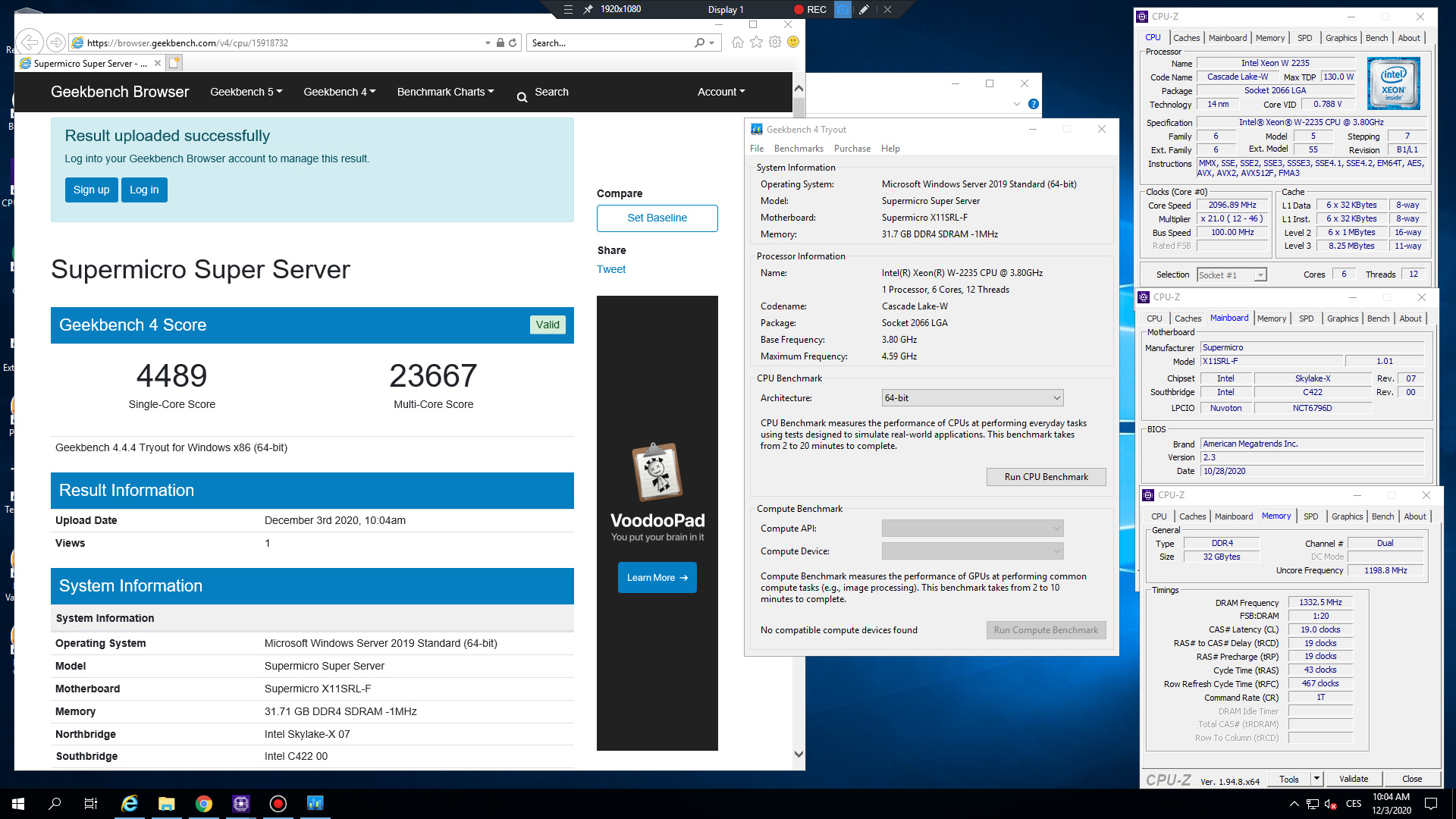1456x819 pixels.
Task: Click the browser page scroll down arrow
Action: coord(799,754)
